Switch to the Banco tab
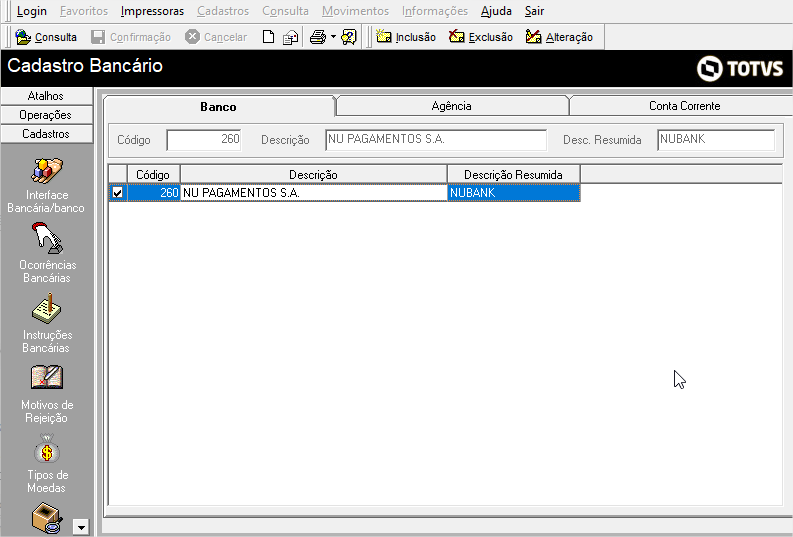This screenshot has width=793, height=537. tap(218, 107)
